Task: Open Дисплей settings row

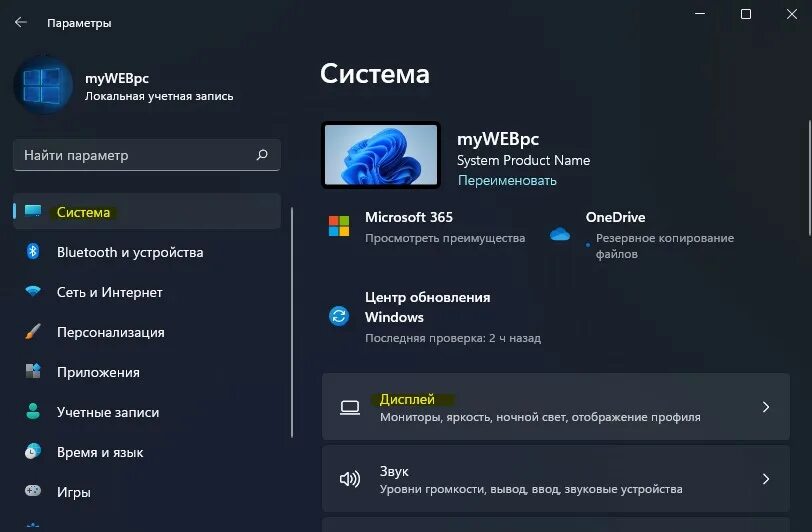Action: click(x=556, y=407)
